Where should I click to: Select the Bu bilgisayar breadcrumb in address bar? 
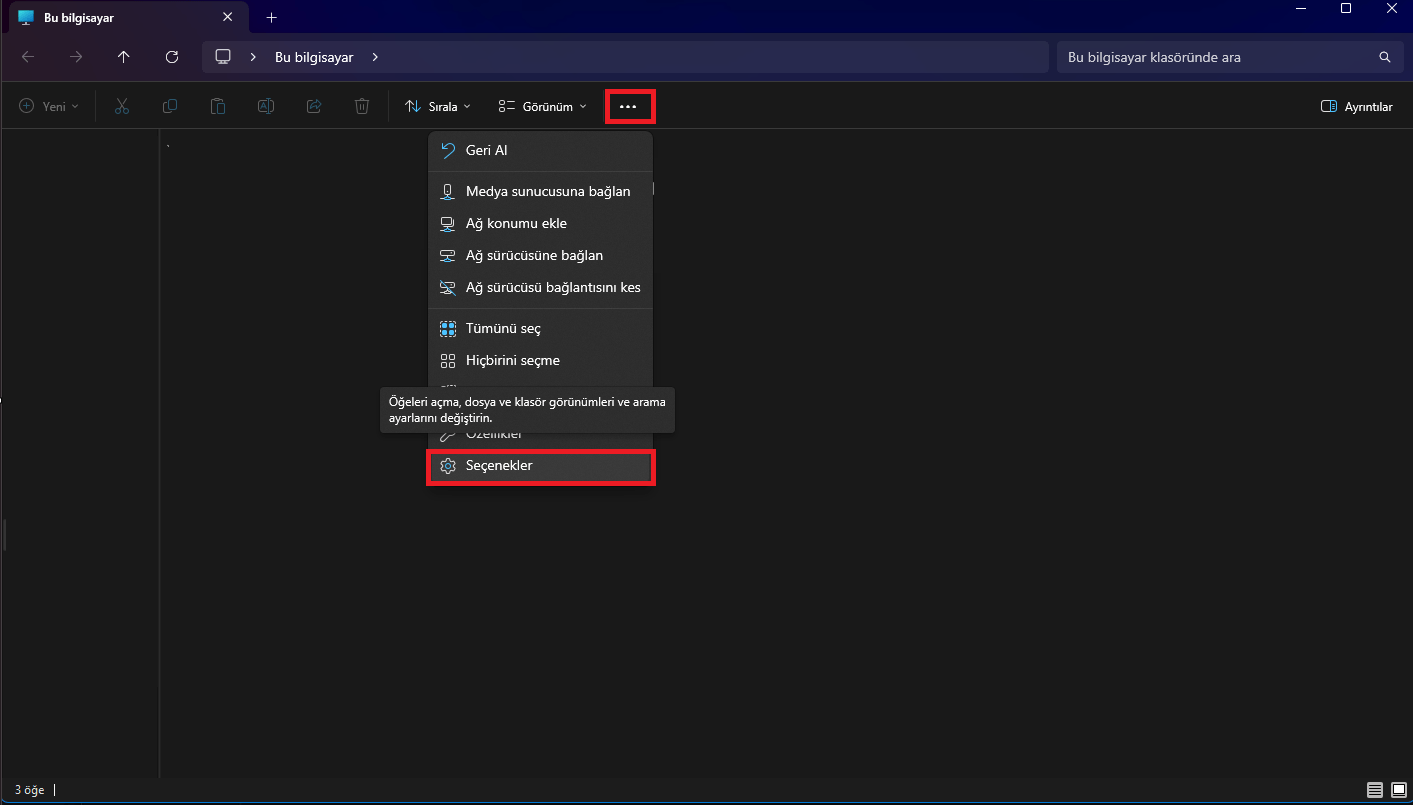pyautogui.click(x=314, y=58)
